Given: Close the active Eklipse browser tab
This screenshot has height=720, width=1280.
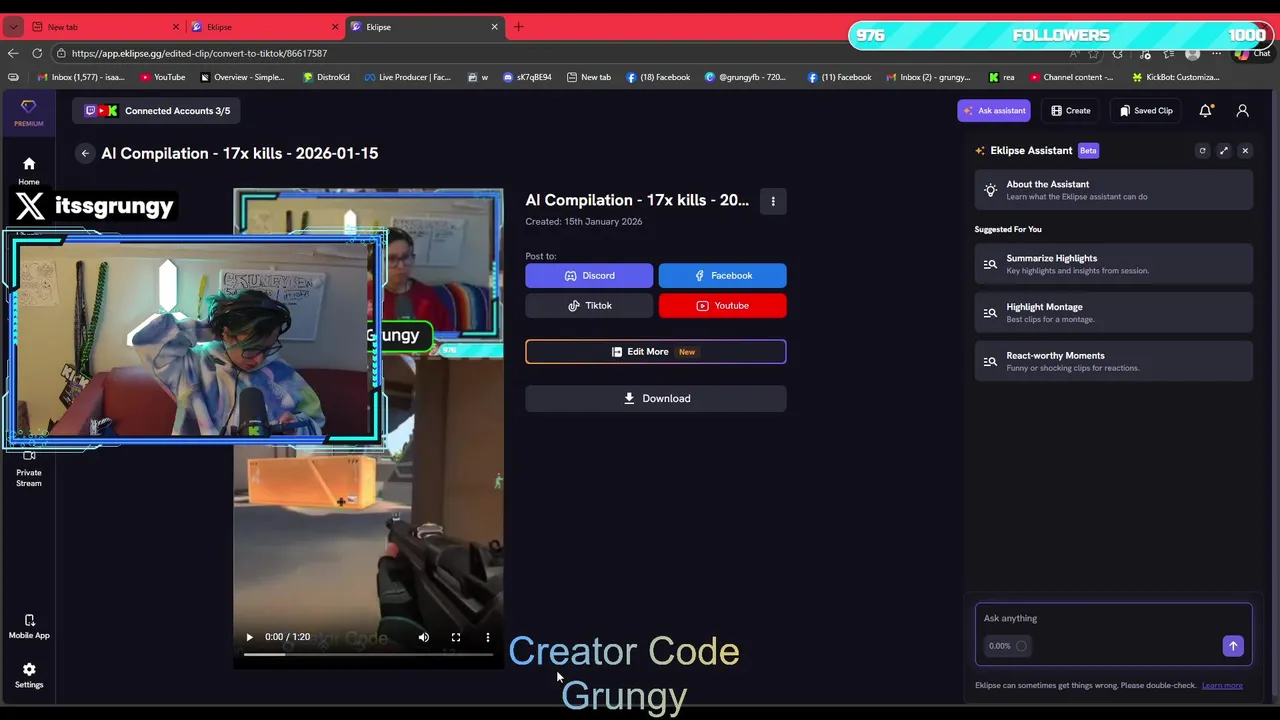Looking at the screenshot, I should tap(494, 27).
